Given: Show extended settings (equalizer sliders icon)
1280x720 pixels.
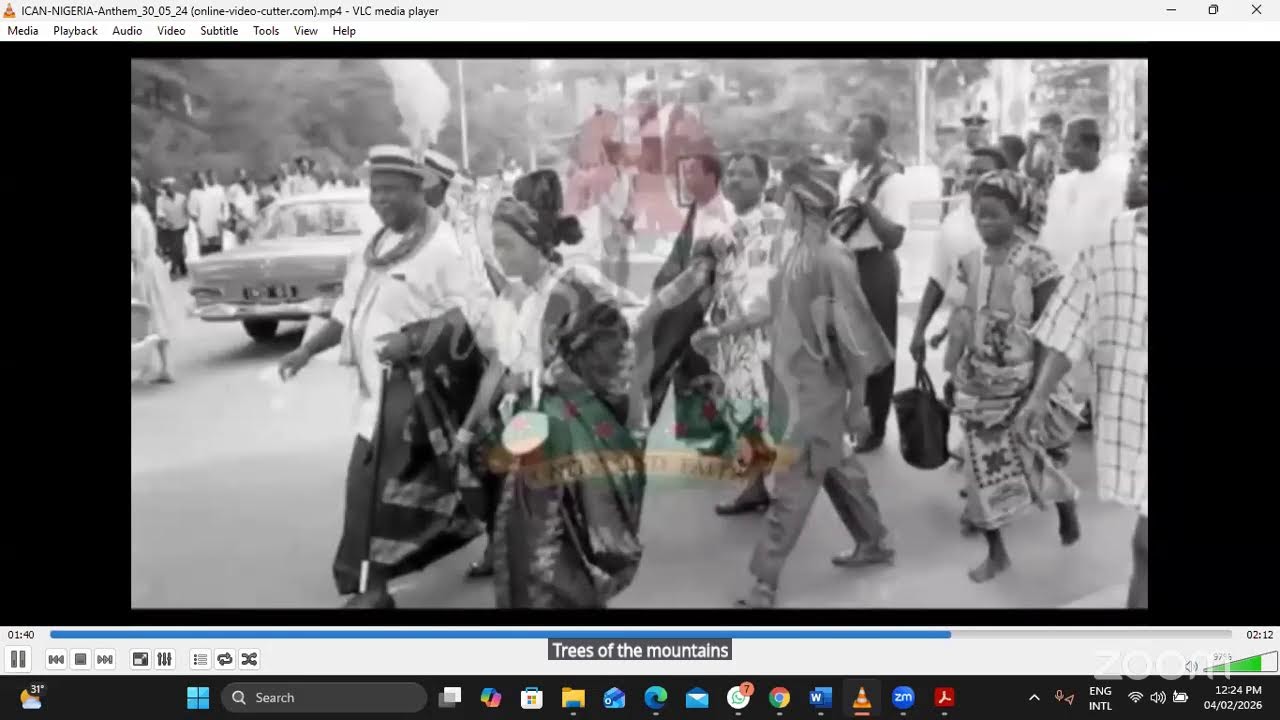Looking at the screenshot, I should (x=165, y=659).
